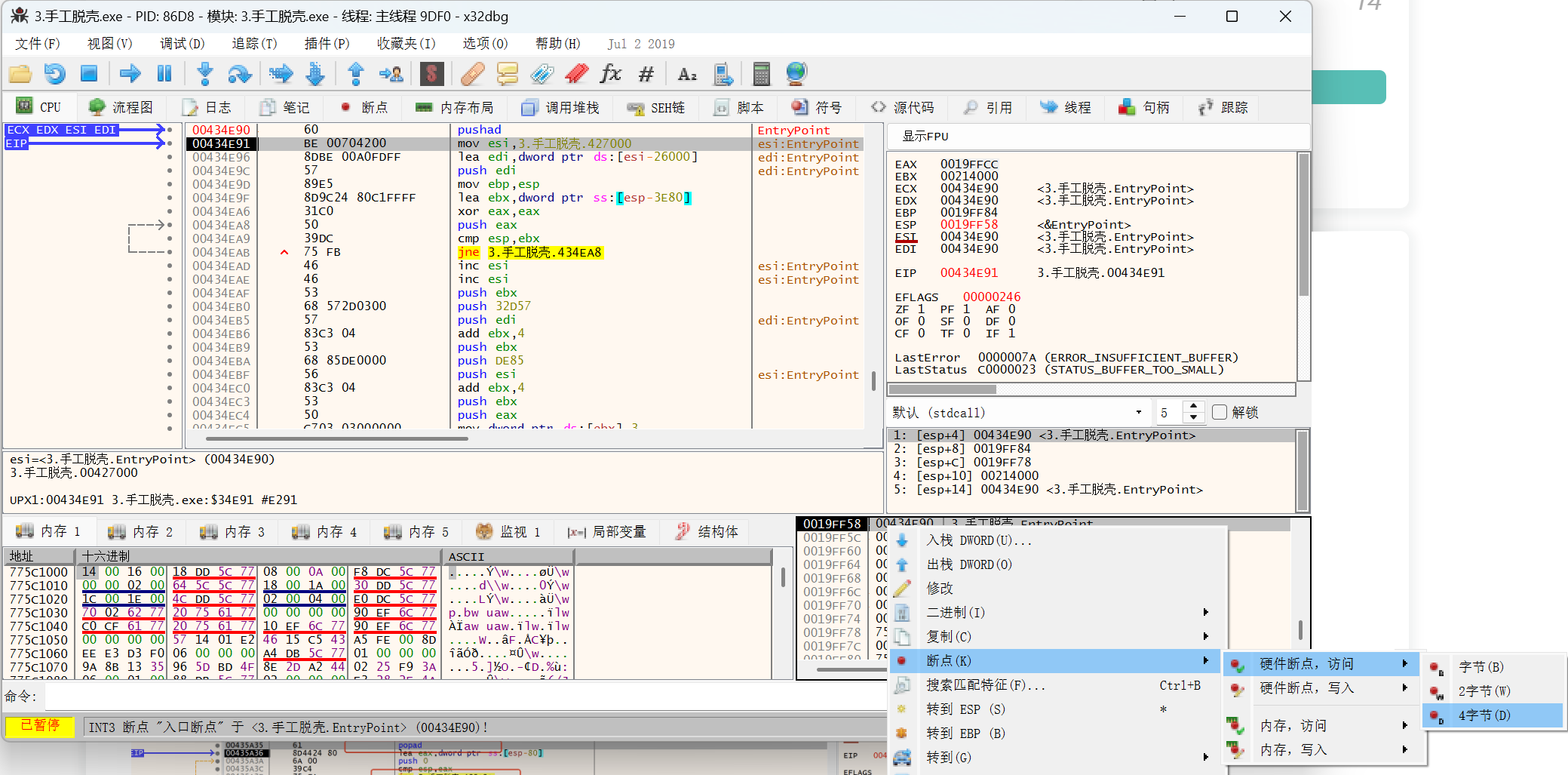Increase the argument count stepper value
This screenshot has width=1568, height=775.
pyautogui.click(x=1193, y=407)
